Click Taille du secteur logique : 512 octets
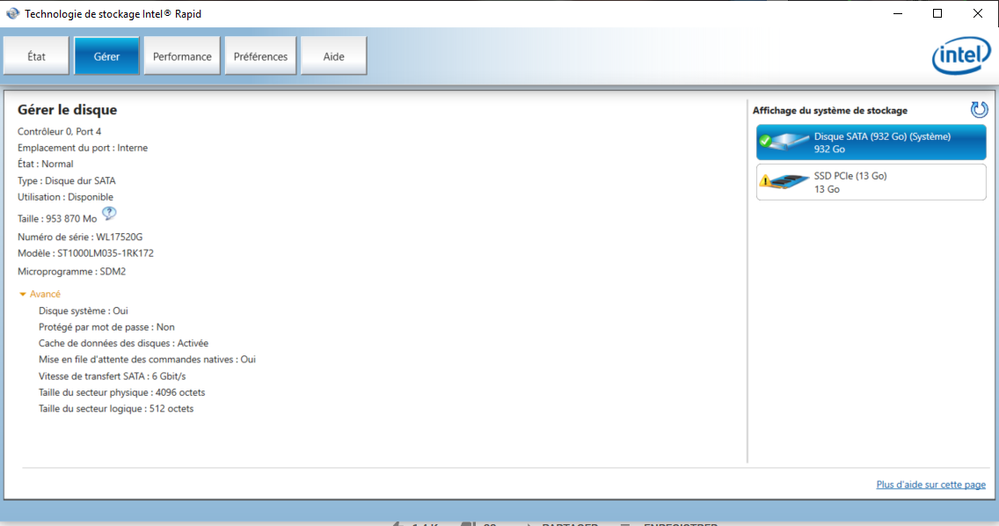The width and height of the screenshot is (999, 526). click(116, 409)
